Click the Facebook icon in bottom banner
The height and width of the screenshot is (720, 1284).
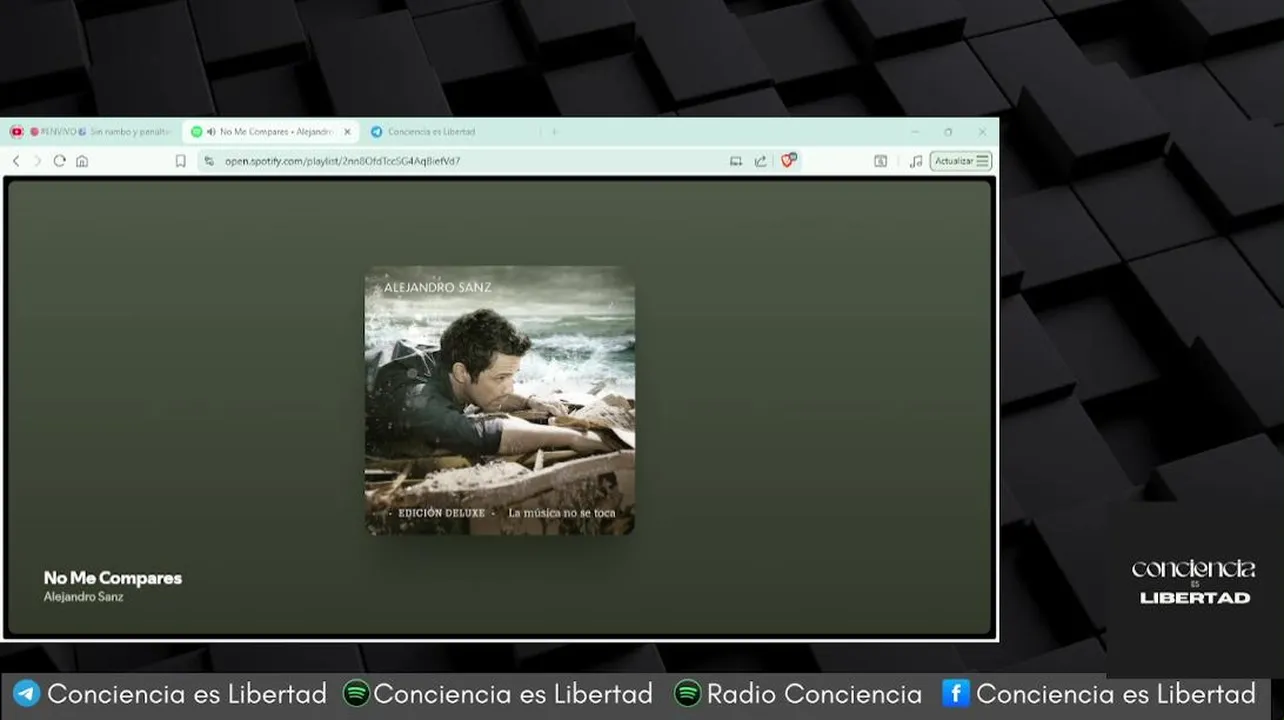coord(956,693)
